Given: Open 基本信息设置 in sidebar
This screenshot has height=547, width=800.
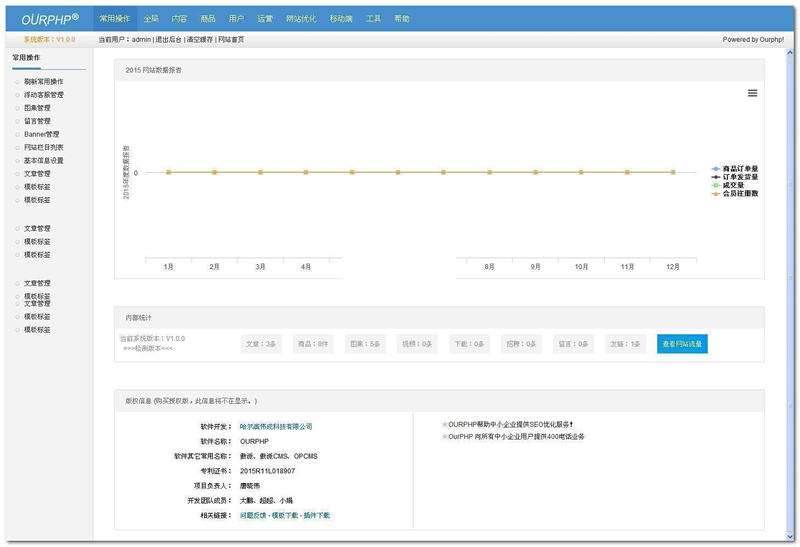Looking at the screenshot, I should pos(43,160).
